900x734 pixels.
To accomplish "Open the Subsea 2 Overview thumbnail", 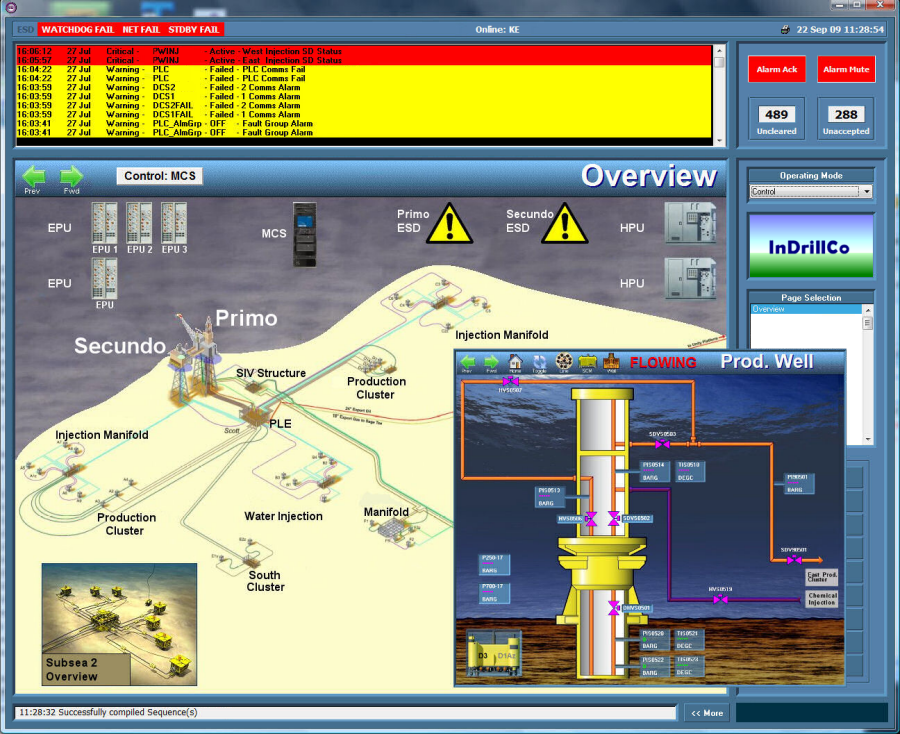I will (118, 623).
